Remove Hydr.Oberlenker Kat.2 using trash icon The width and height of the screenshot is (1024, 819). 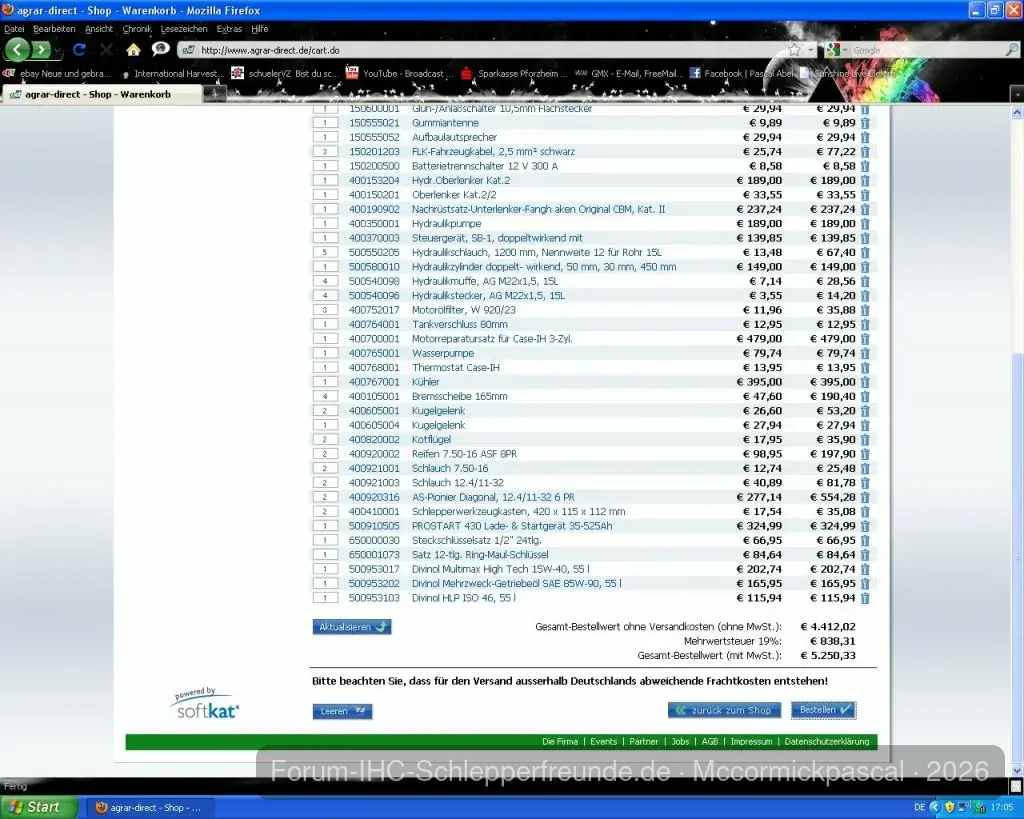[x=865, y=180]
